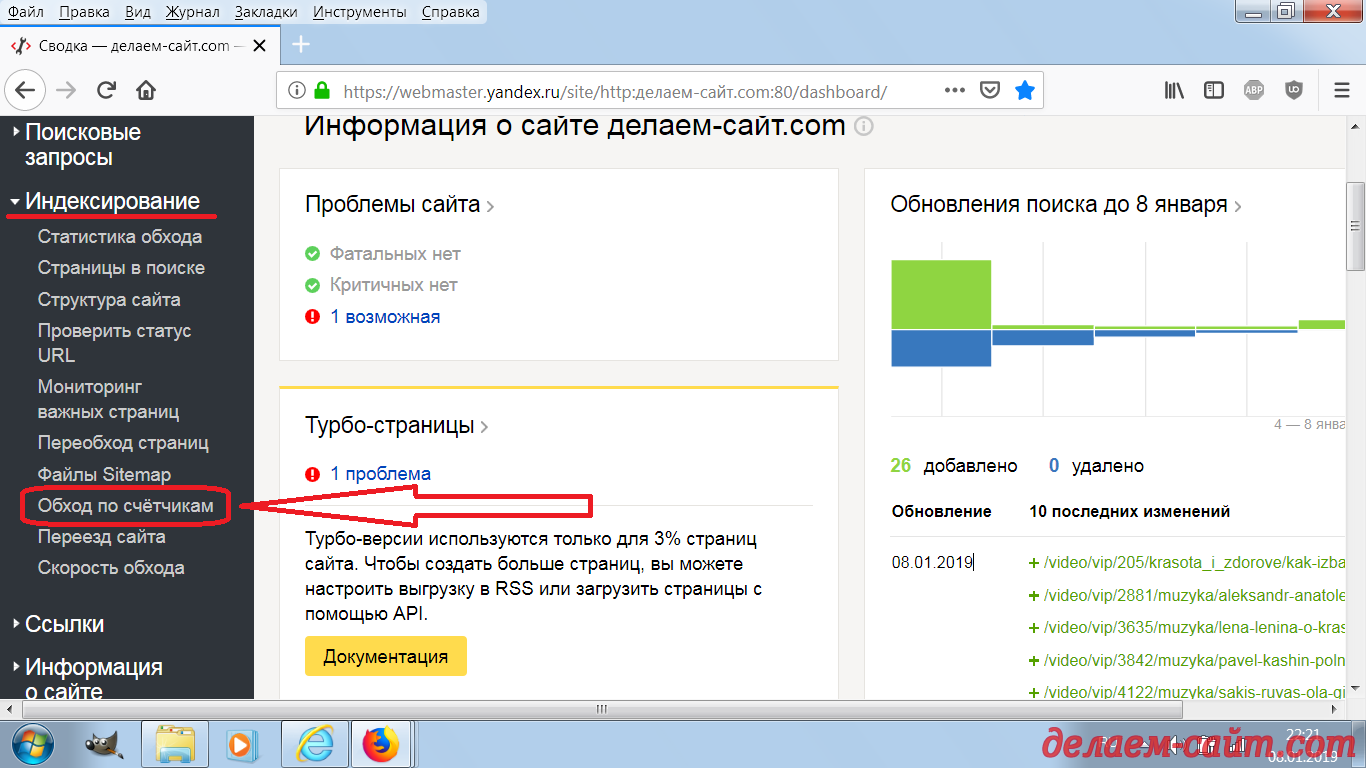This screenshot has width=1366, height=768.
Task: Click the horizontal page scrollbar thumb
Action: pos(601,709)
